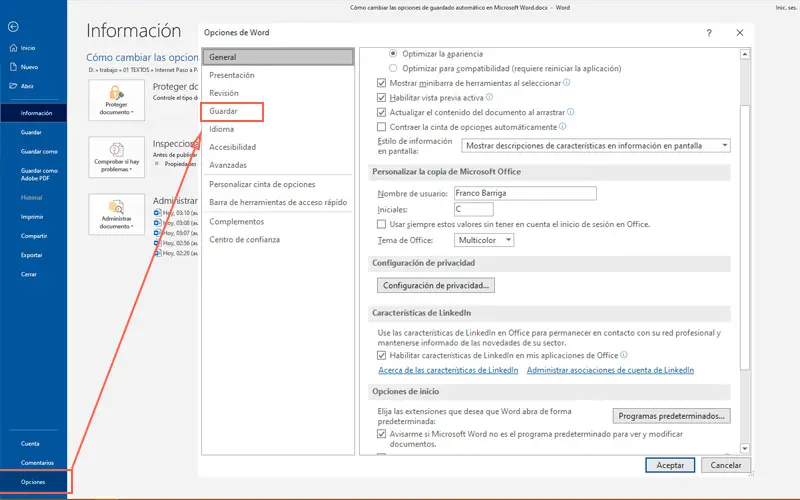Click the Proteger documento tile

coord(116,100)
